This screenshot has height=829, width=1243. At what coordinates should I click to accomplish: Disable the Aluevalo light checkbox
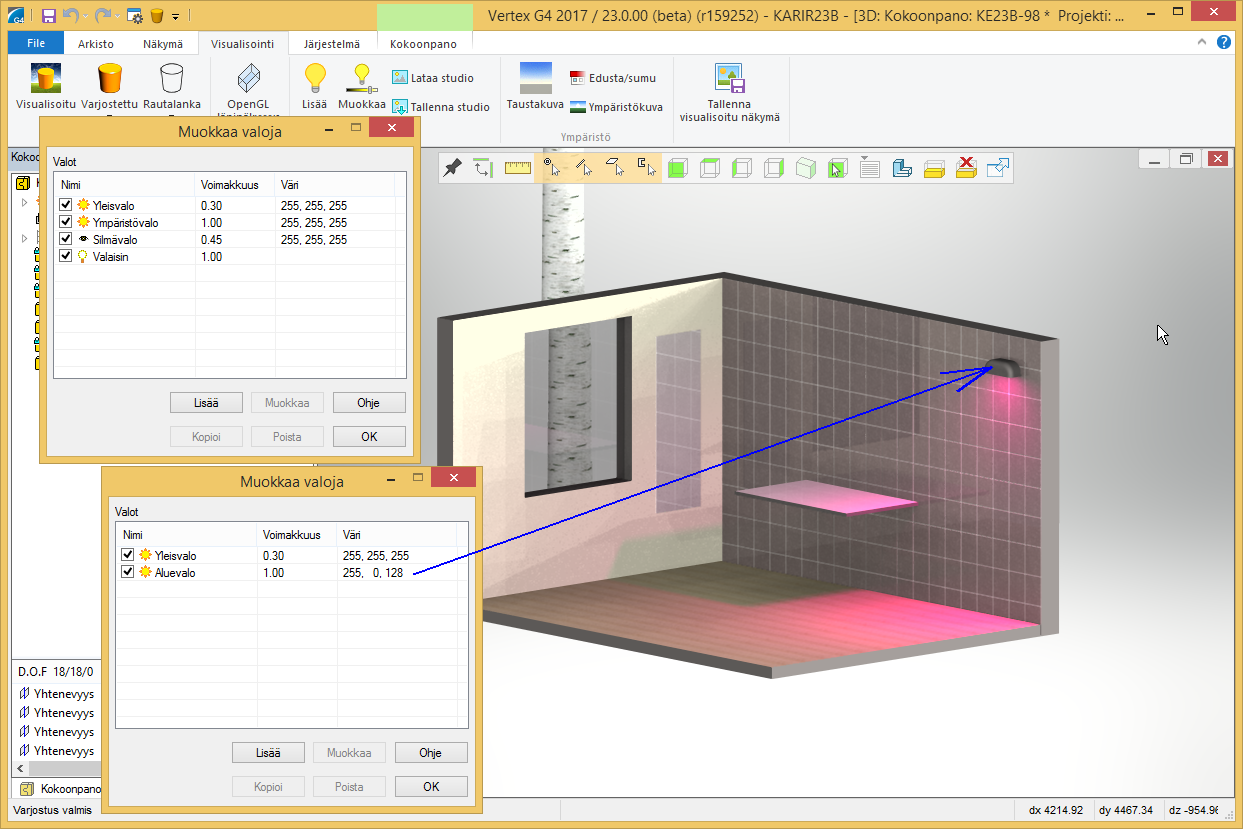click(128, 572)
